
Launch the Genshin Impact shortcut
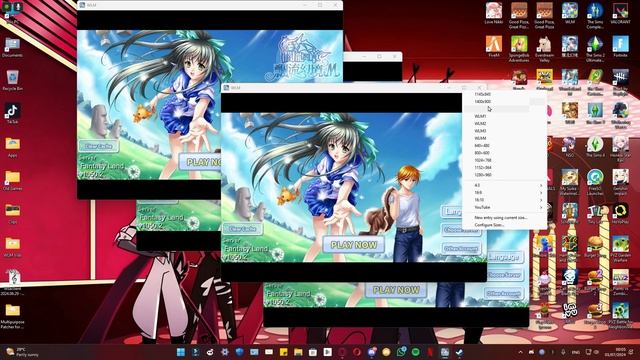click(620, 181)
